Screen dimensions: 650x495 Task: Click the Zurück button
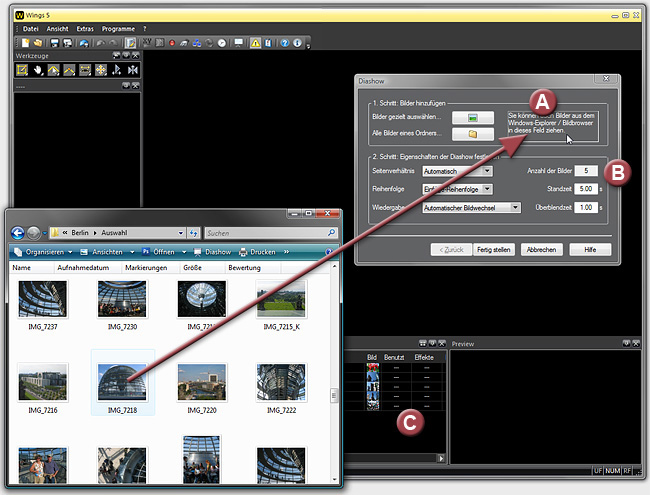[x=451, y=250]
